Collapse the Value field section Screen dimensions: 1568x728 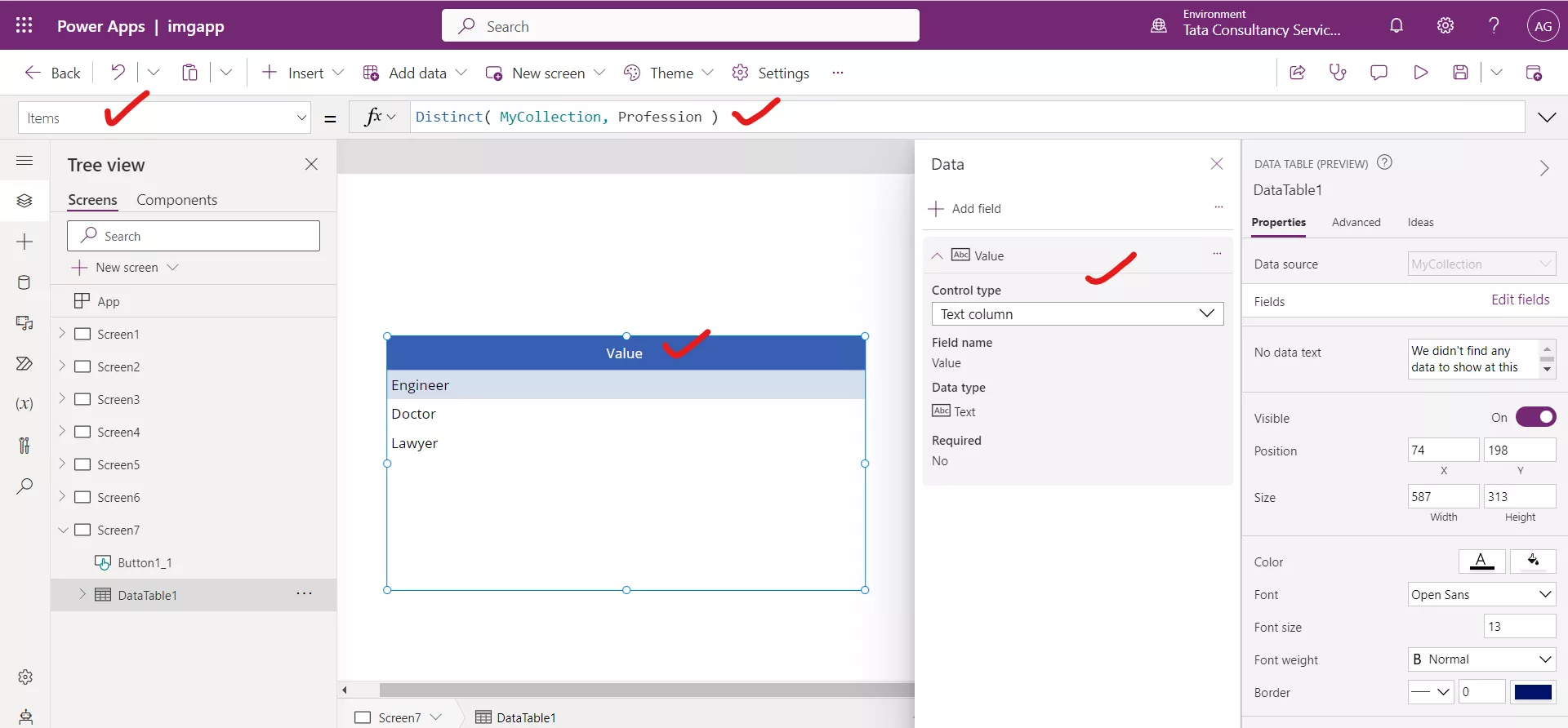coord(937,255)
